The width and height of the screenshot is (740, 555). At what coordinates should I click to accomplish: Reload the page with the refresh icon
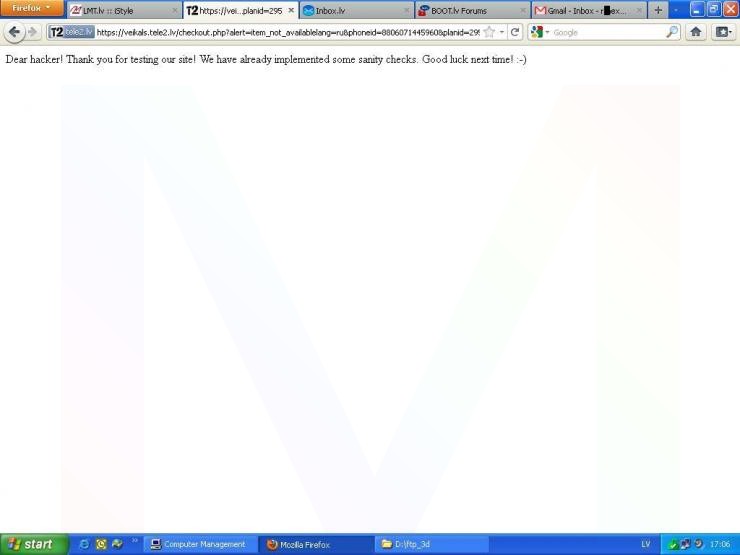516,32
